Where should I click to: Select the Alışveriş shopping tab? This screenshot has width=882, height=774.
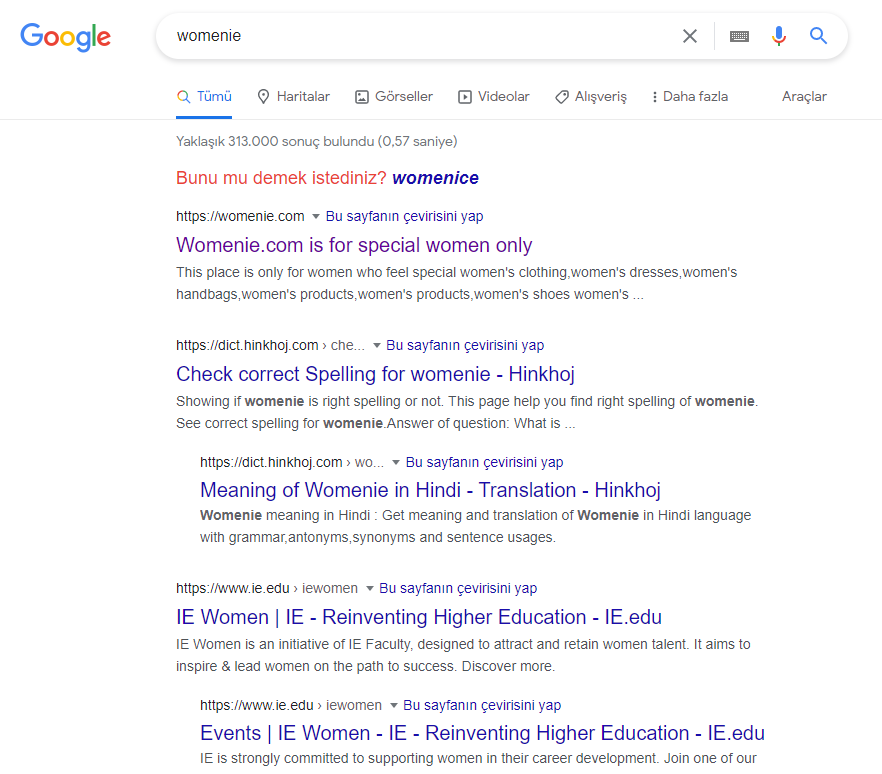[x=591, y=97]
